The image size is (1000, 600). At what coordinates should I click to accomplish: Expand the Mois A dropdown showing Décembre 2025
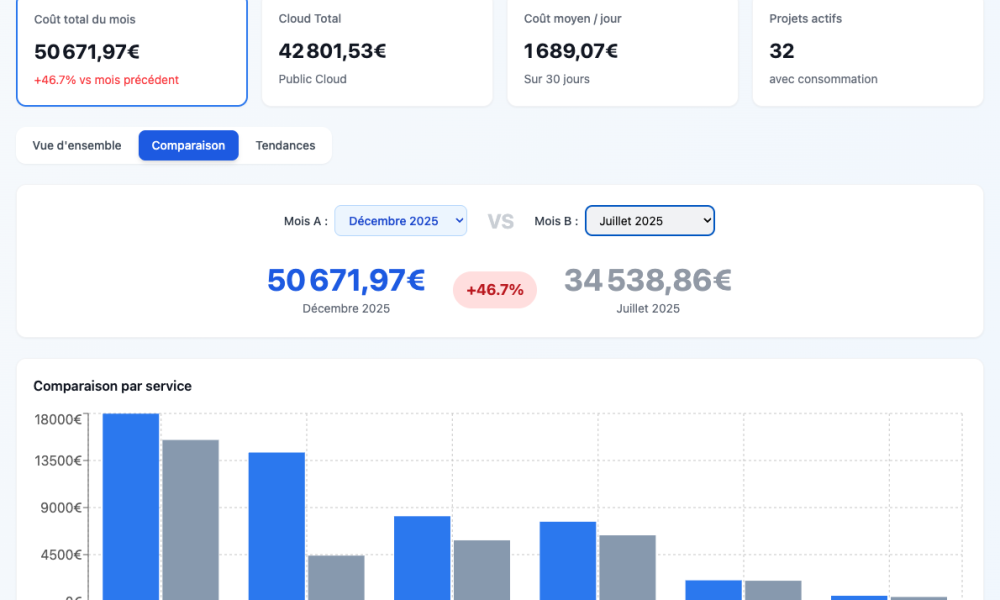400,221
